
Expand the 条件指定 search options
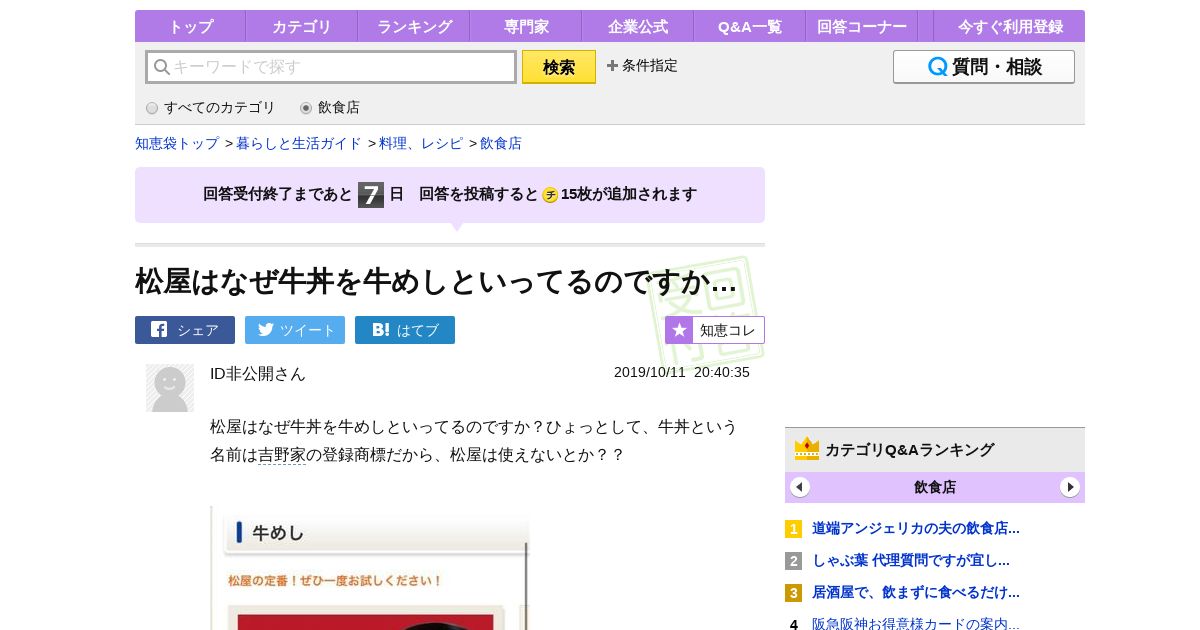coord(642,66)
